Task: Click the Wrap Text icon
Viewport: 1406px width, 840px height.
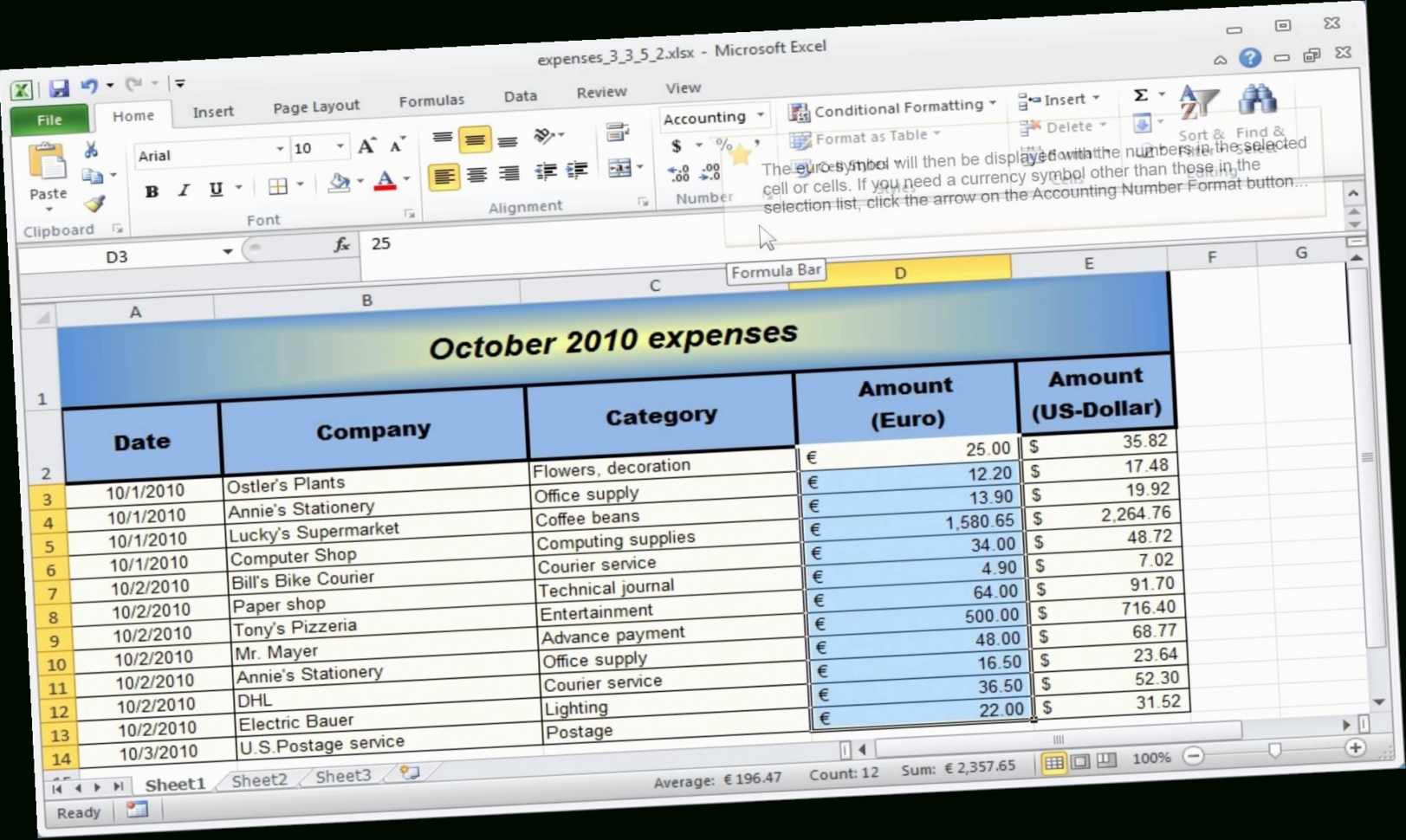Action: click(x=617, y=133)
